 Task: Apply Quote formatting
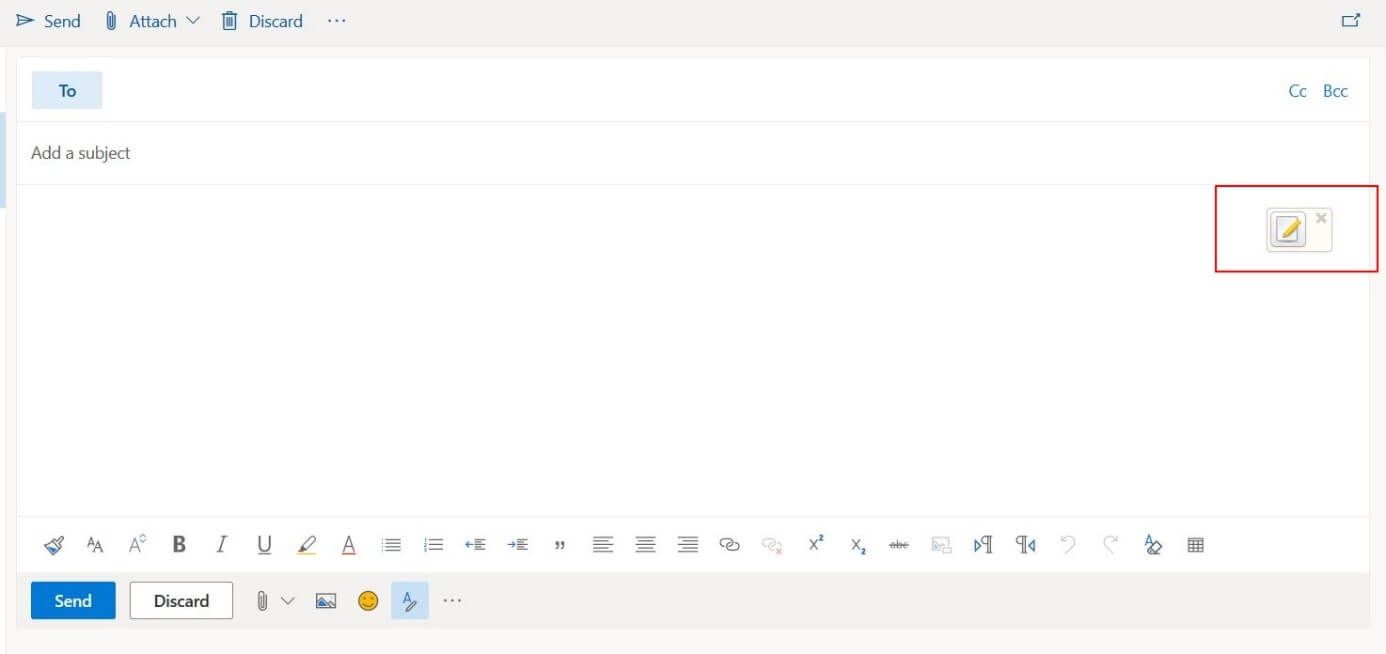(560, 546)
